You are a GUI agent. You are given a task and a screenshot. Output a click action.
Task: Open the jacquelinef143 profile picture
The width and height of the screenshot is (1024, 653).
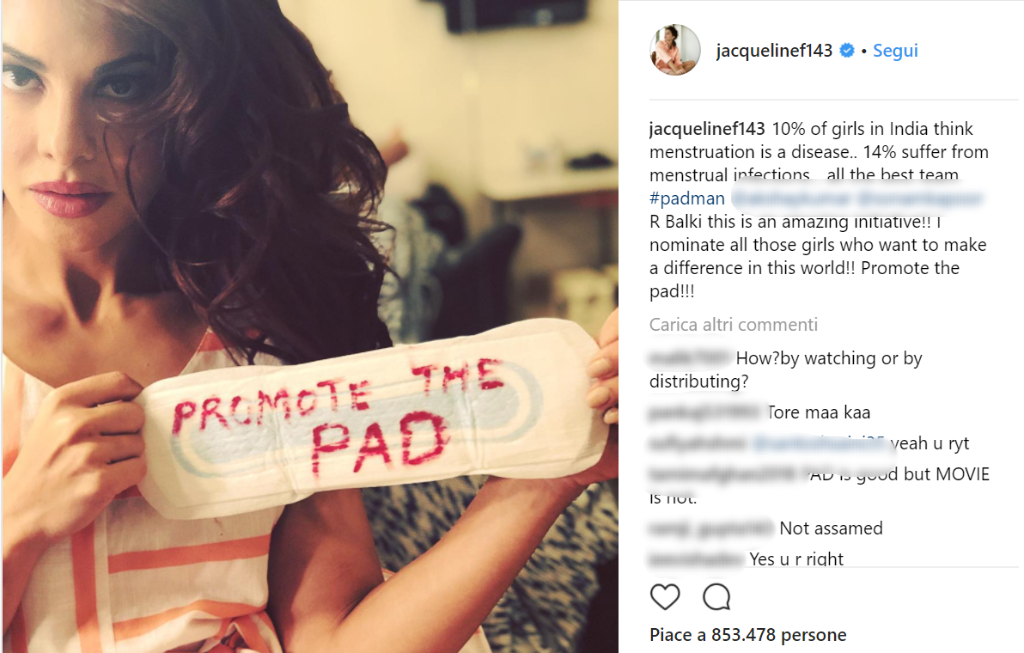point(675,50)
